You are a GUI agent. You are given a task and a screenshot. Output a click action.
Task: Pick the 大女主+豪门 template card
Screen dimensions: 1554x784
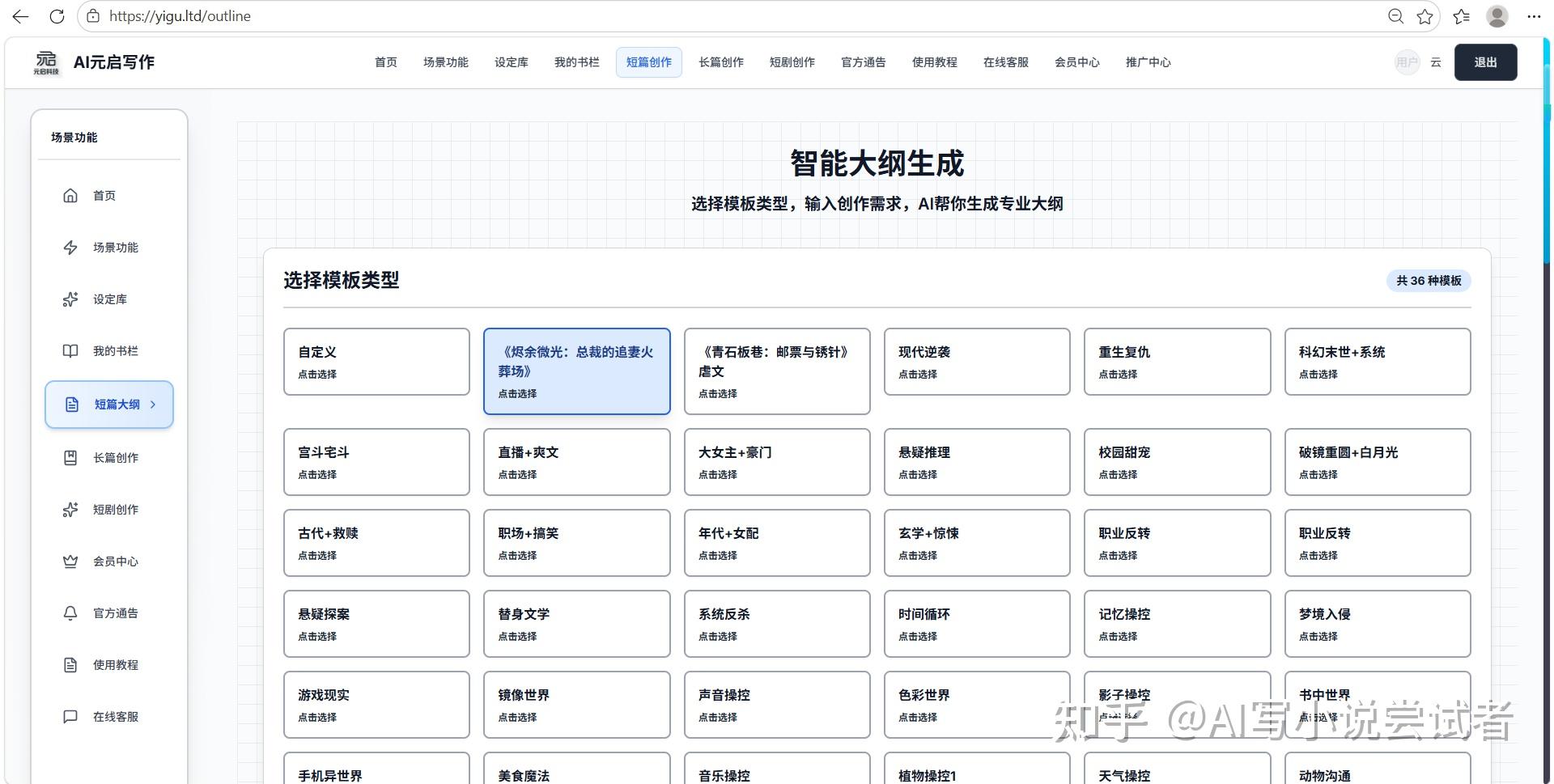pos(777,462)
